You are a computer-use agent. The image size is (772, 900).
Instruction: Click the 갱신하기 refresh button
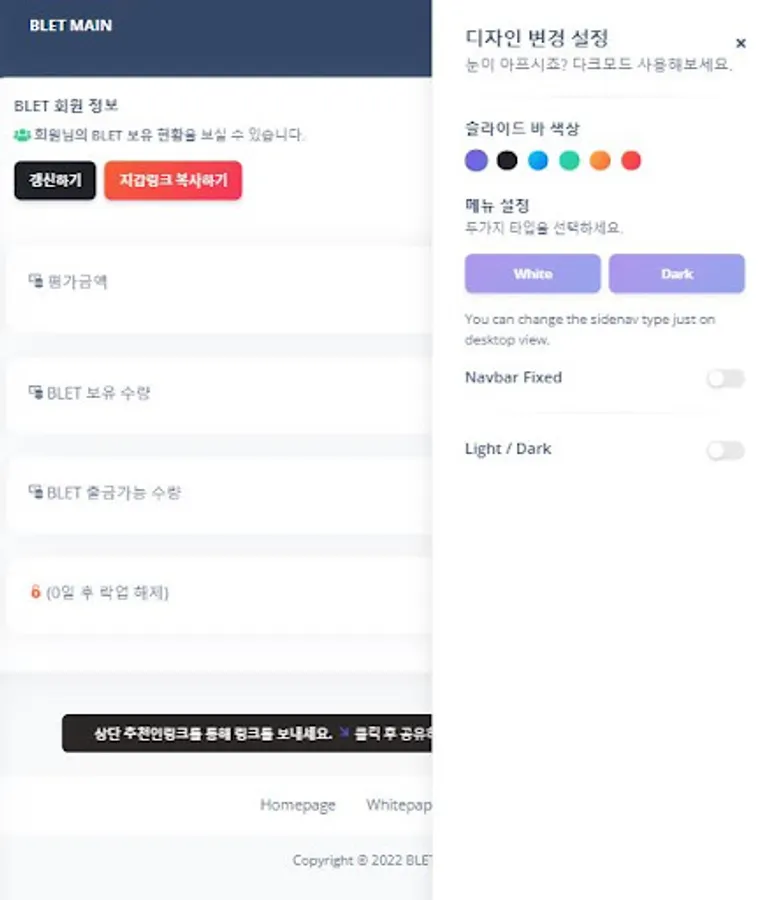click(55, 180)
